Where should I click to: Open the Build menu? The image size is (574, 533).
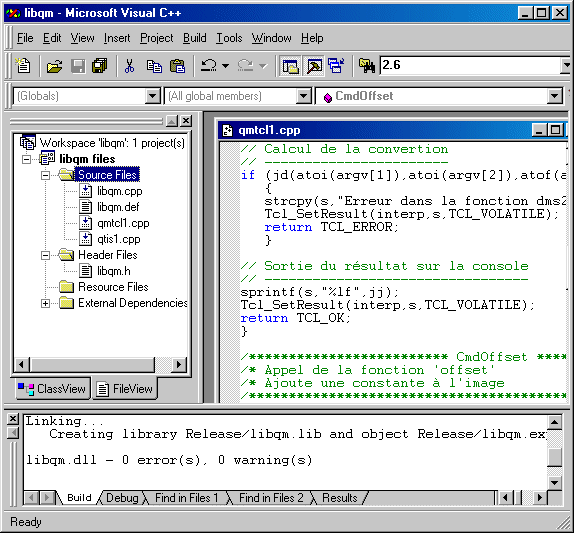coord(195,38)
